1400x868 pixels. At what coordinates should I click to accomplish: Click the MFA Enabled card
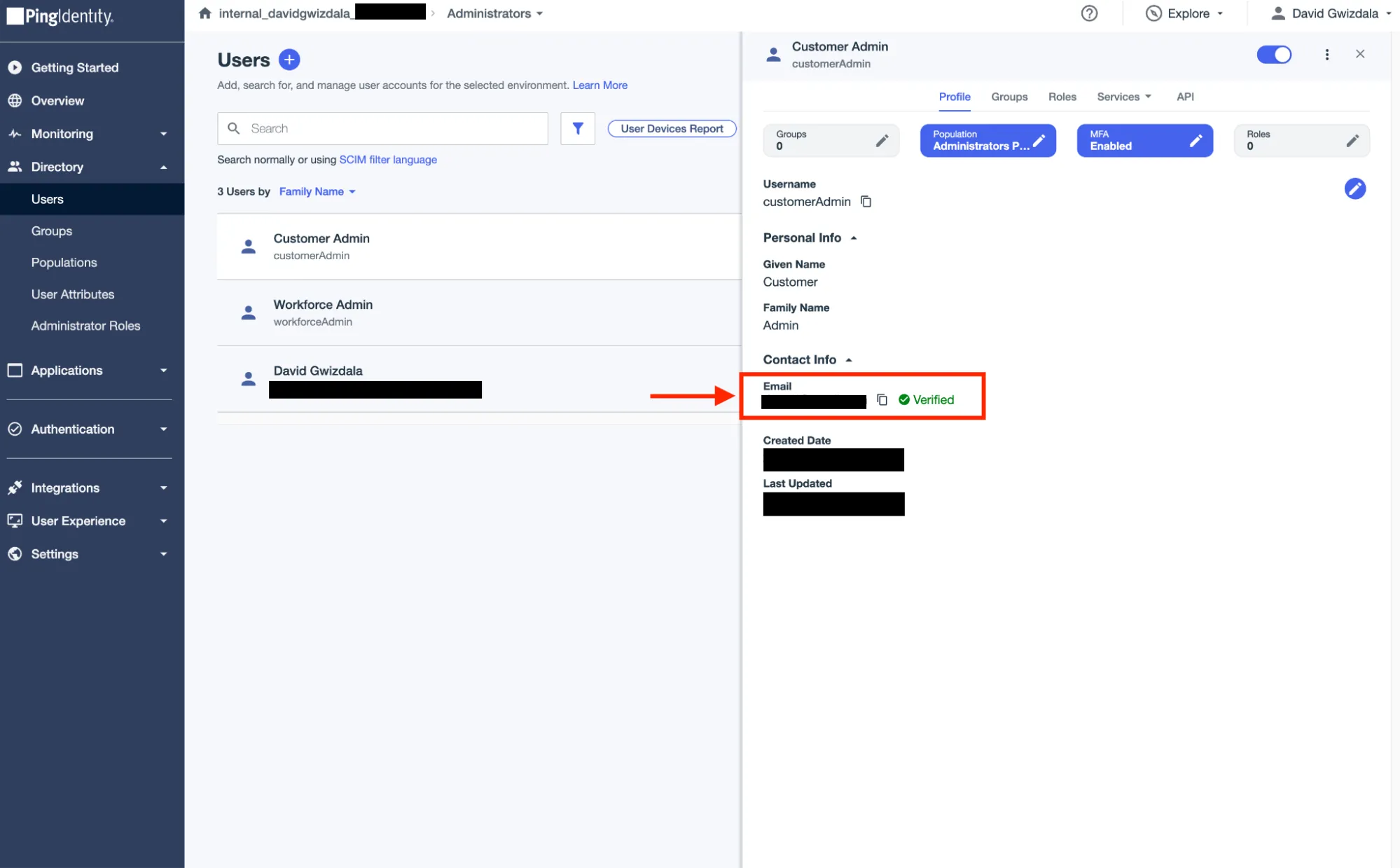tap(1144, 140)
